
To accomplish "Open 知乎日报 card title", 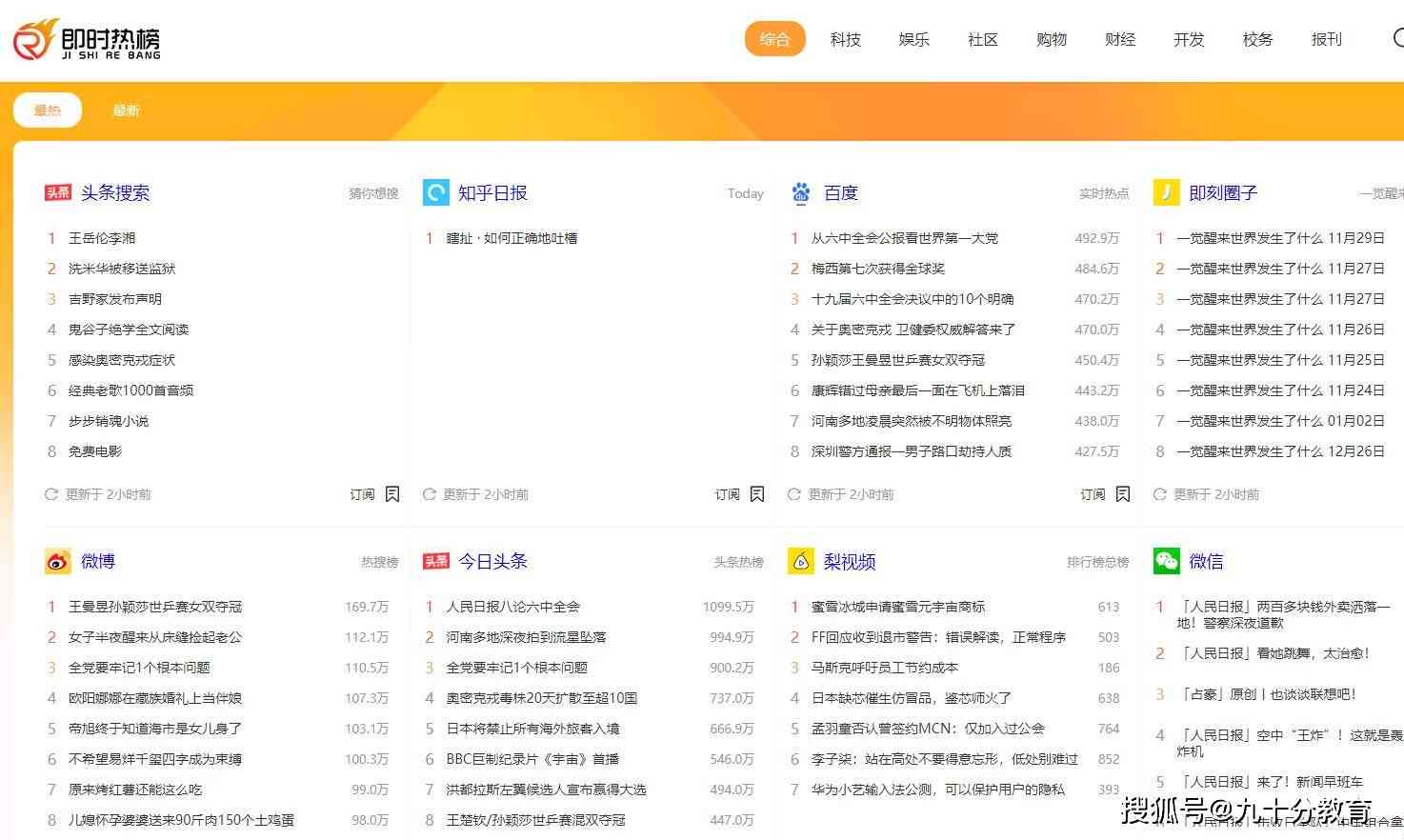I will pos(492,192).
